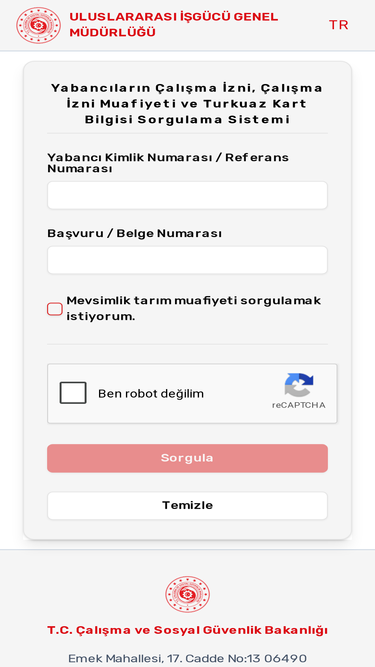Click the Emek Mahallesi address text in the footer
Viewport: 375px width, 667px height.
coord(188,658)
